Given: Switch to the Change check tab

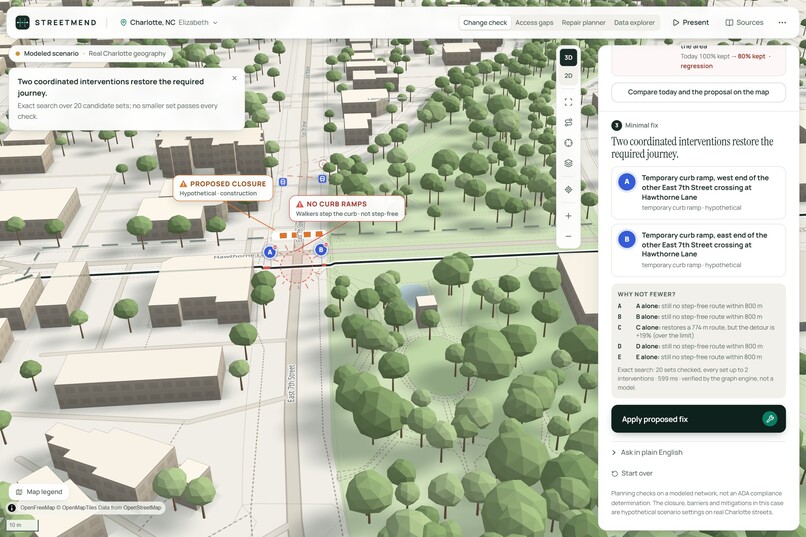Looking at the screenshot, I should [x=485, y=23].
